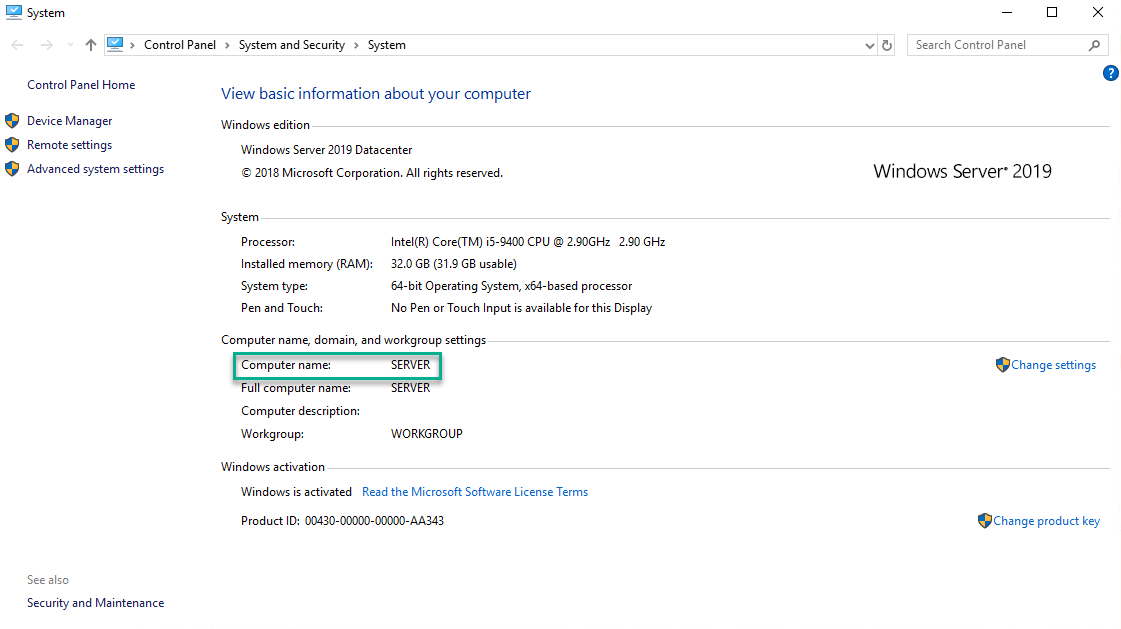This screenshot has width=1121, height=629.
Task: Click the search magnifier icon
Action: click(1095, 45)
